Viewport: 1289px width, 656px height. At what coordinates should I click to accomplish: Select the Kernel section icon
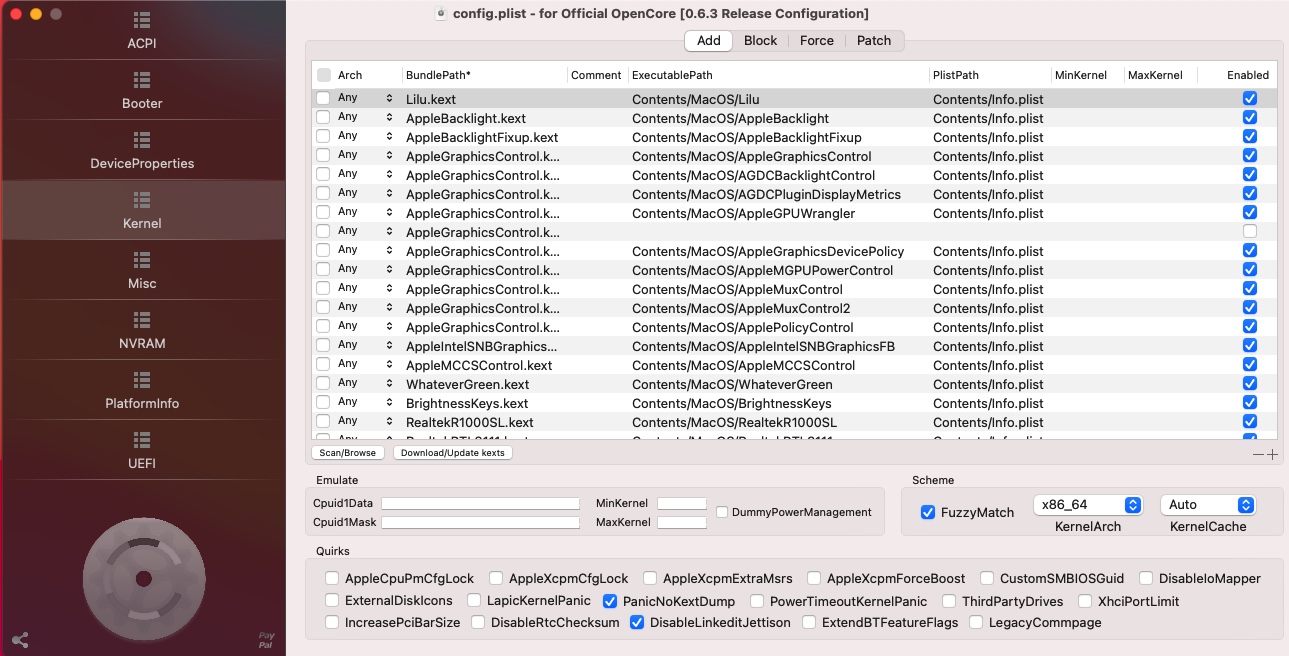click(142, 200)
